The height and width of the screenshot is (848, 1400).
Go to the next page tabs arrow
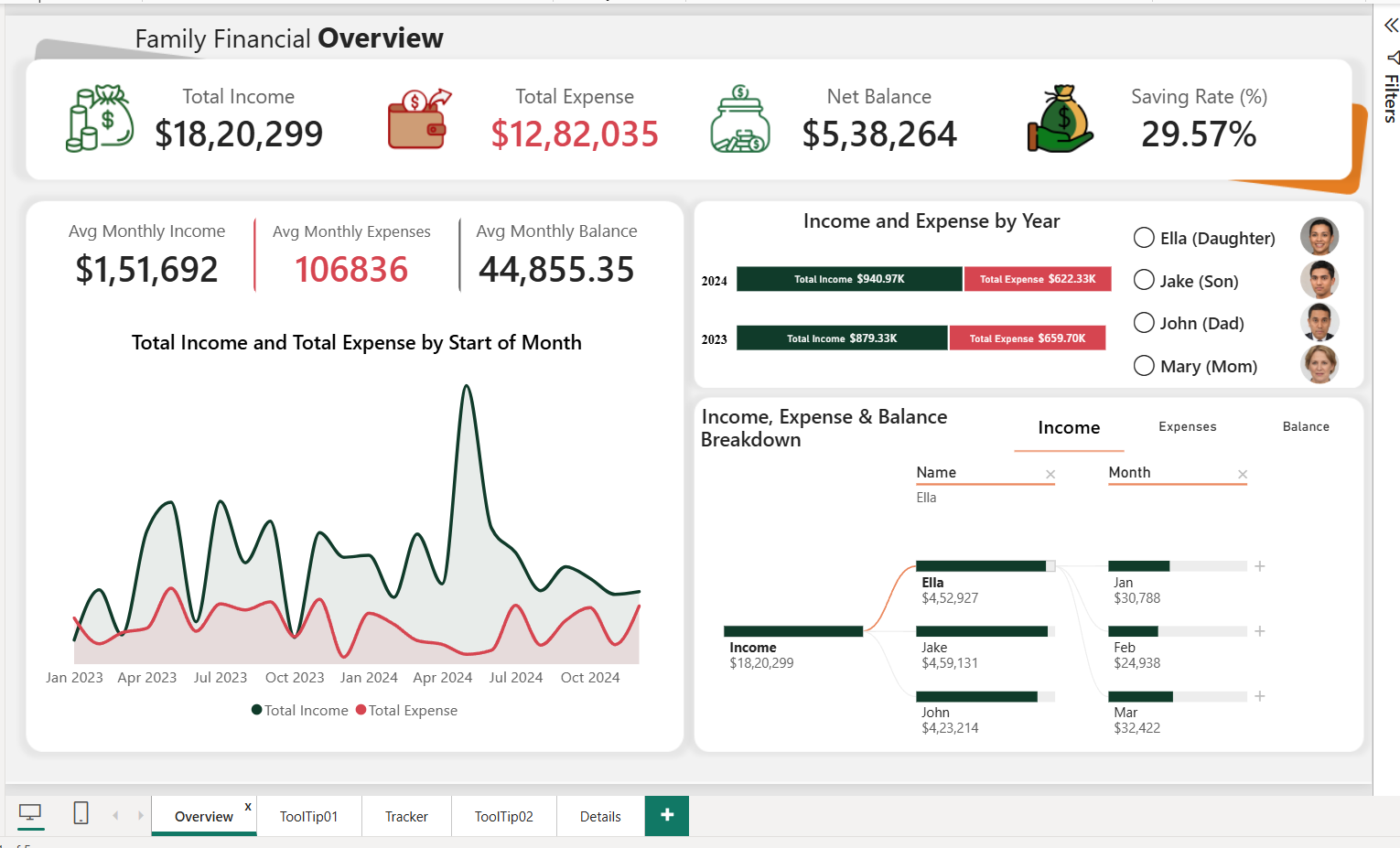[x=140, y=815]
